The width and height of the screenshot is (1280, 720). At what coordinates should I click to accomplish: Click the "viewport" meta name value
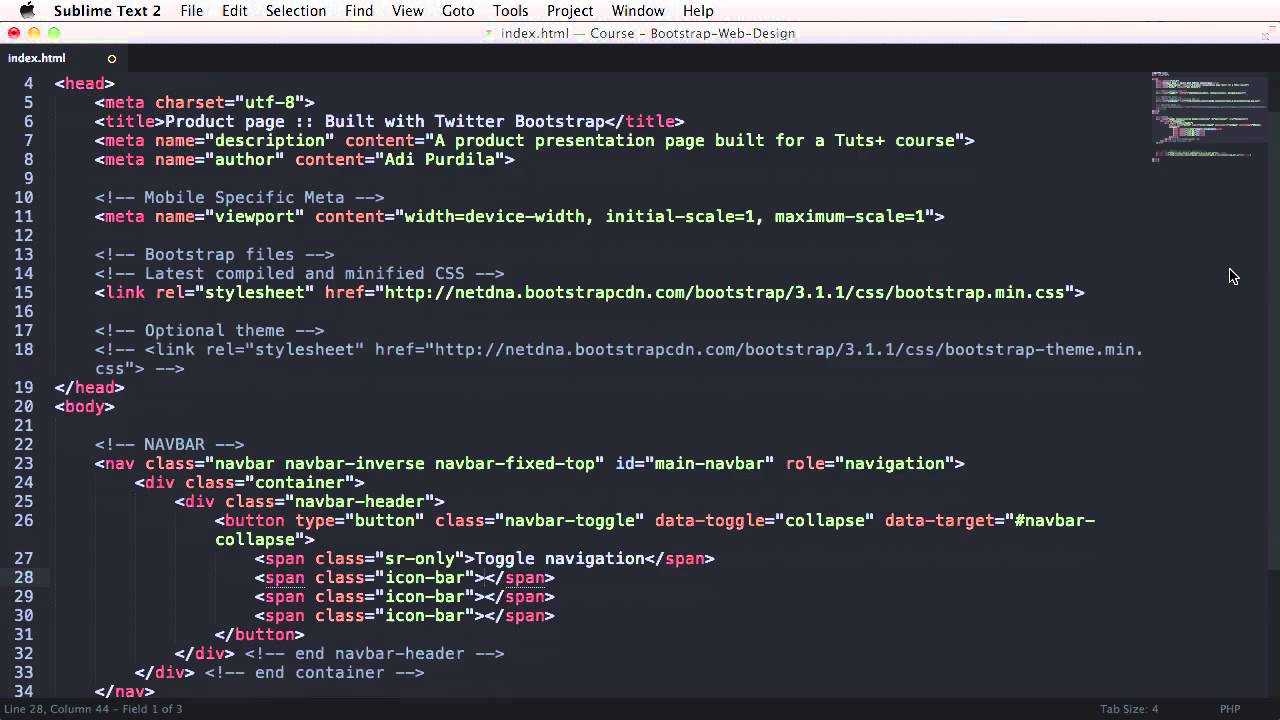(255, 217)
